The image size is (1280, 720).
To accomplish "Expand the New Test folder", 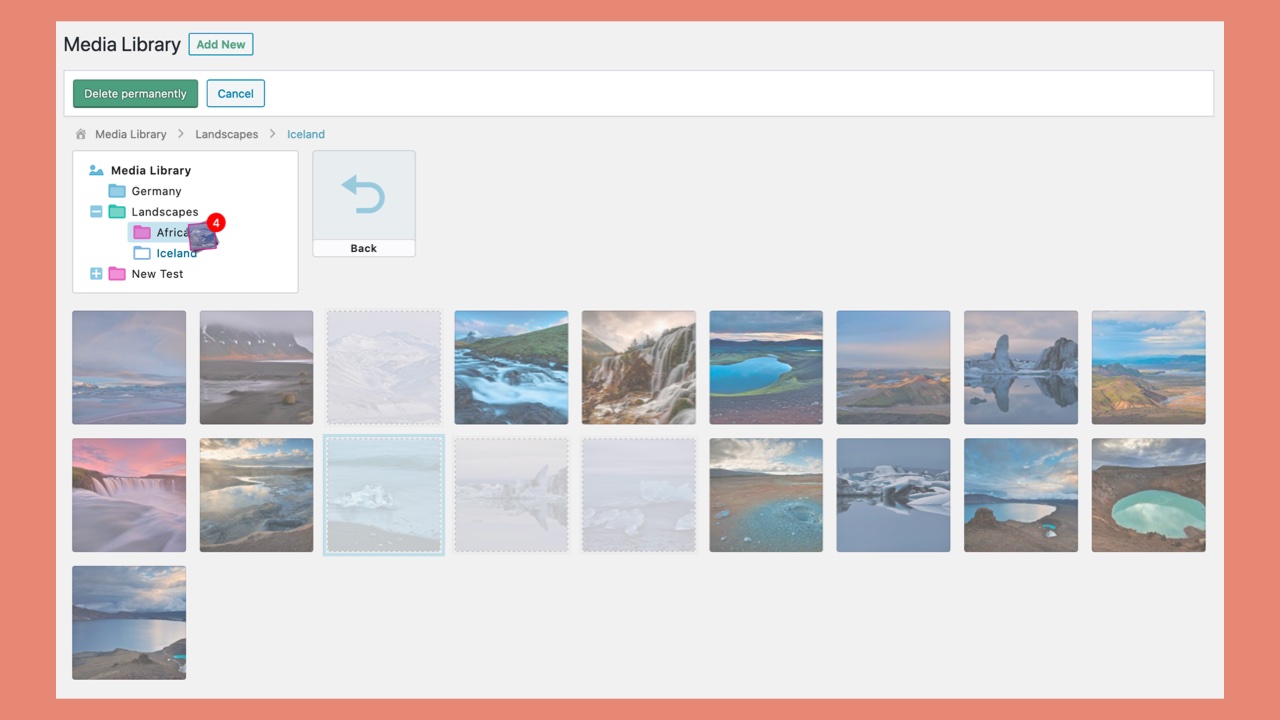I will pos(96,274).
